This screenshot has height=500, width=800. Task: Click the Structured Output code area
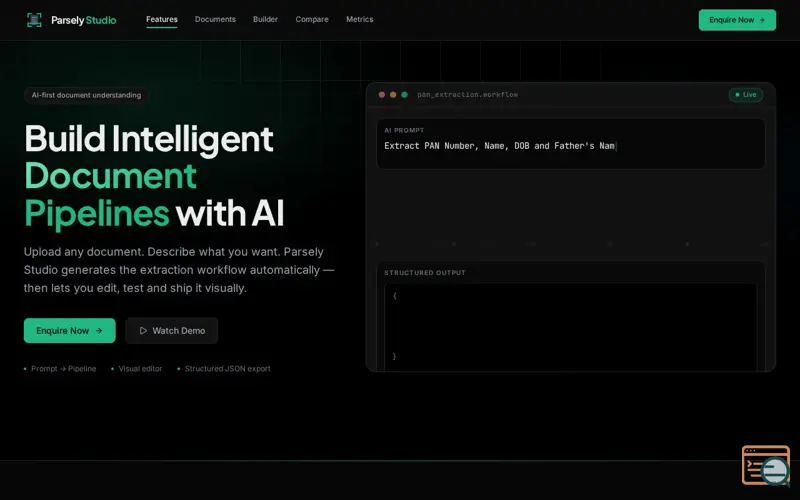pos(570,327)
